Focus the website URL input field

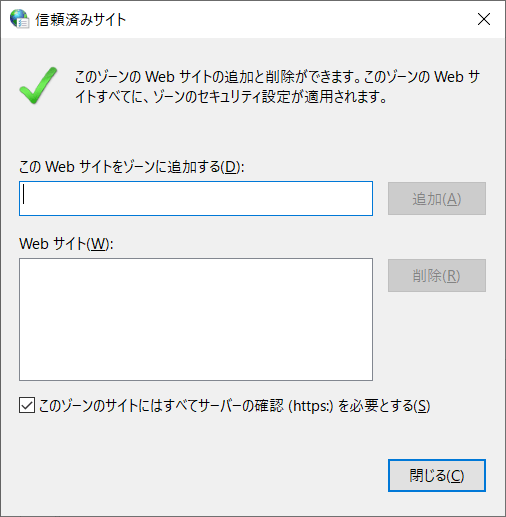tap(196, 199)
